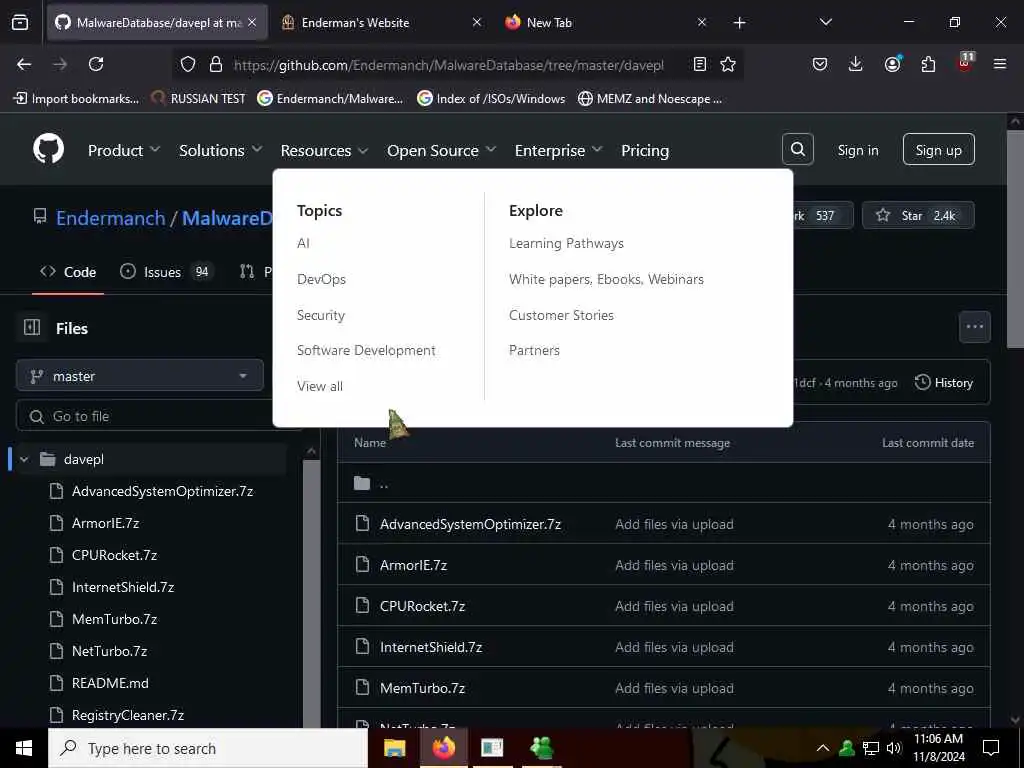This screenshot has height=768, width=1024.
Task: Open the RUSSIAN TEST bookmark
Action: click(199, 99)
